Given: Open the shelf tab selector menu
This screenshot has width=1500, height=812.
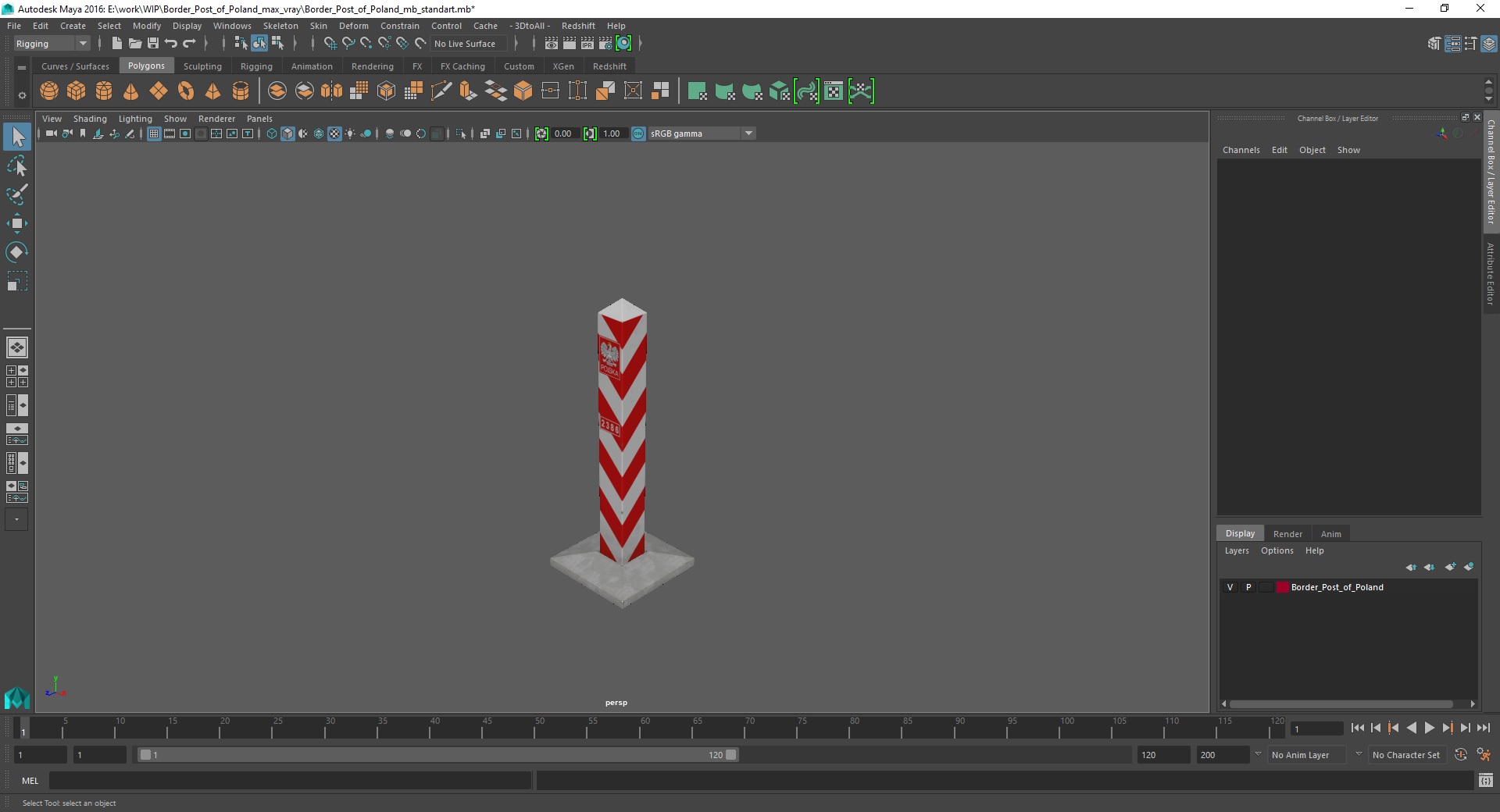Looking at the screenshot, I should click(x=22, y=67).
